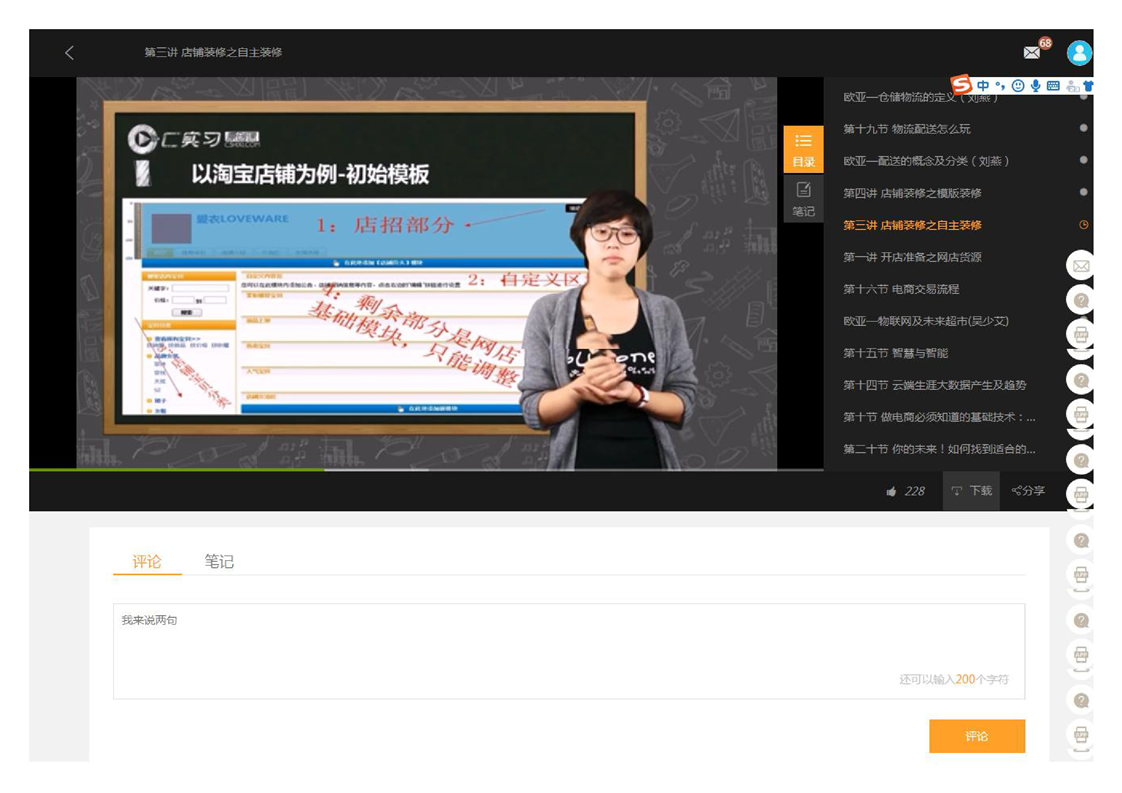Viewport: 1122px width, 793px height.
Task: Switch to the 笔记 side panel
Action: (803, 199)
